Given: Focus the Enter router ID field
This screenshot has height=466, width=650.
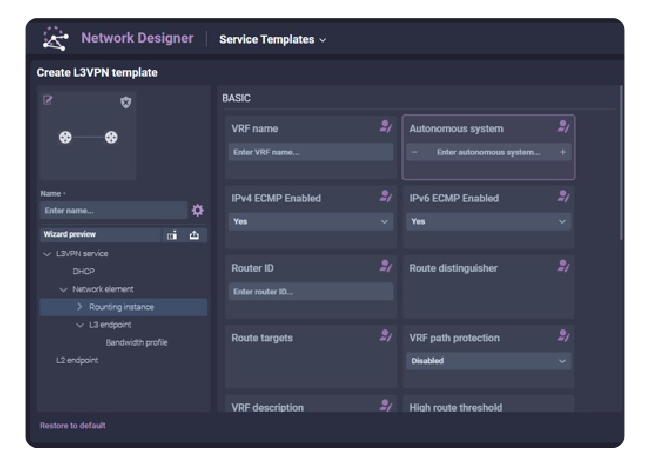Looking at the screenshot, I should point(311,291).
